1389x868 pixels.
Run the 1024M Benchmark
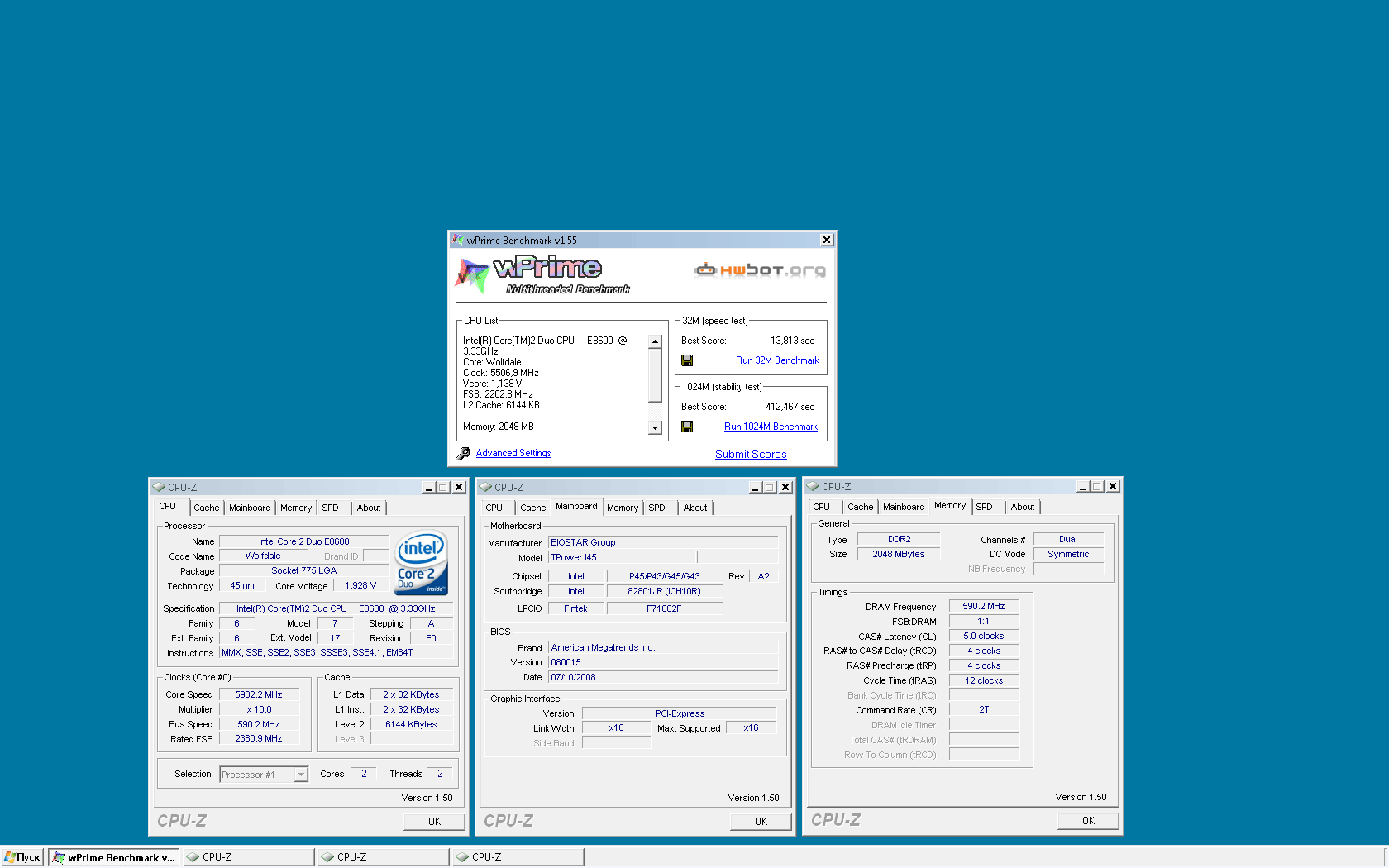click(x=771, y=427)
